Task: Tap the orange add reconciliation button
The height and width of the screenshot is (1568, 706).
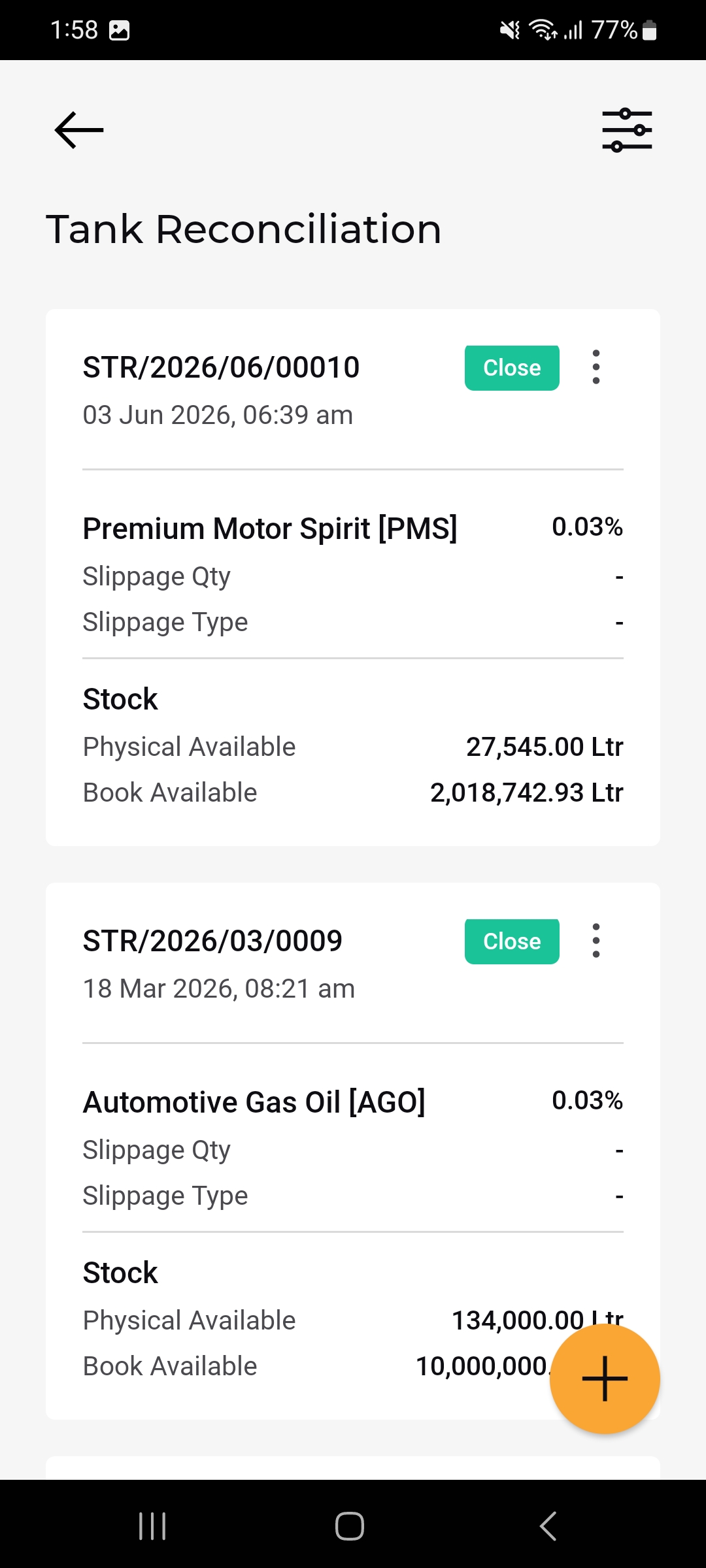Action: point(605,1379)
